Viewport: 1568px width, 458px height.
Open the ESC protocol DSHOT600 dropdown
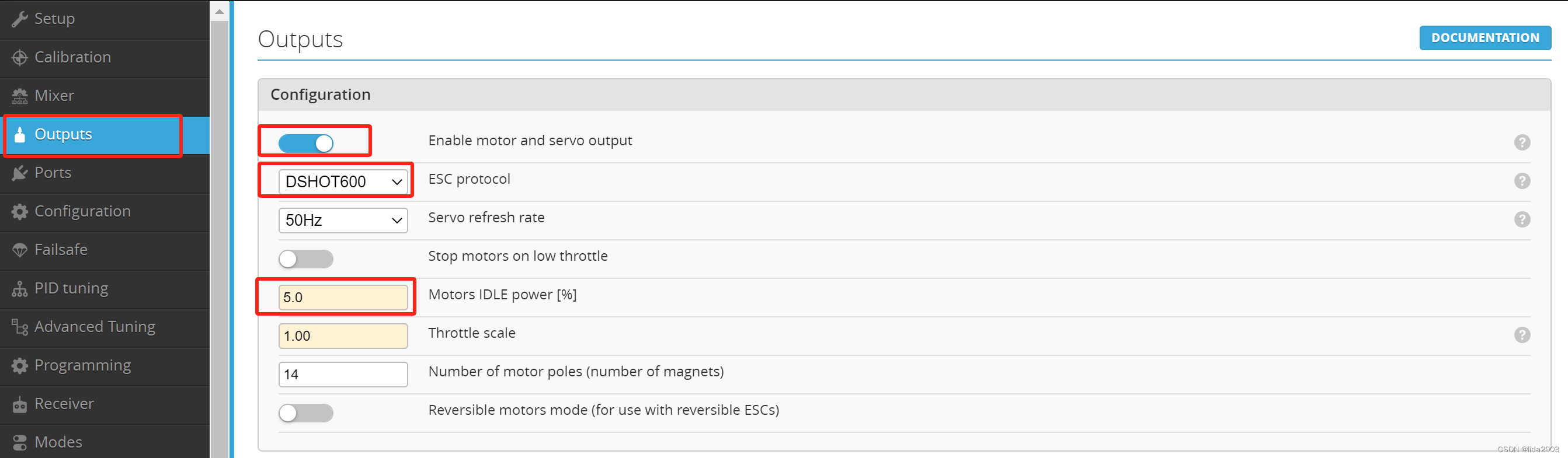[343, 182]
